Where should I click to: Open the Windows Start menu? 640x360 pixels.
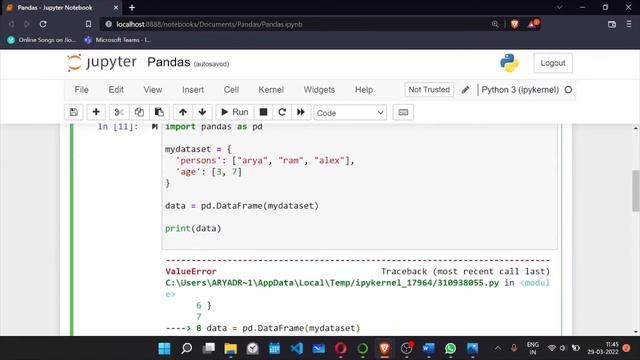[x=164, y=348]
